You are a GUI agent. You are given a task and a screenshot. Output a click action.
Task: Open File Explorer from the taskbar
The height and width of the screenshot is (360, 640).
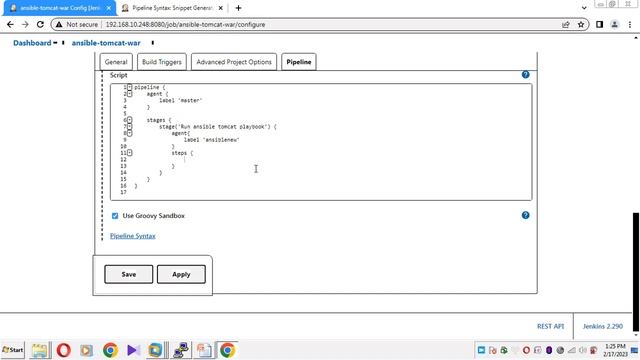pos(40,350)
